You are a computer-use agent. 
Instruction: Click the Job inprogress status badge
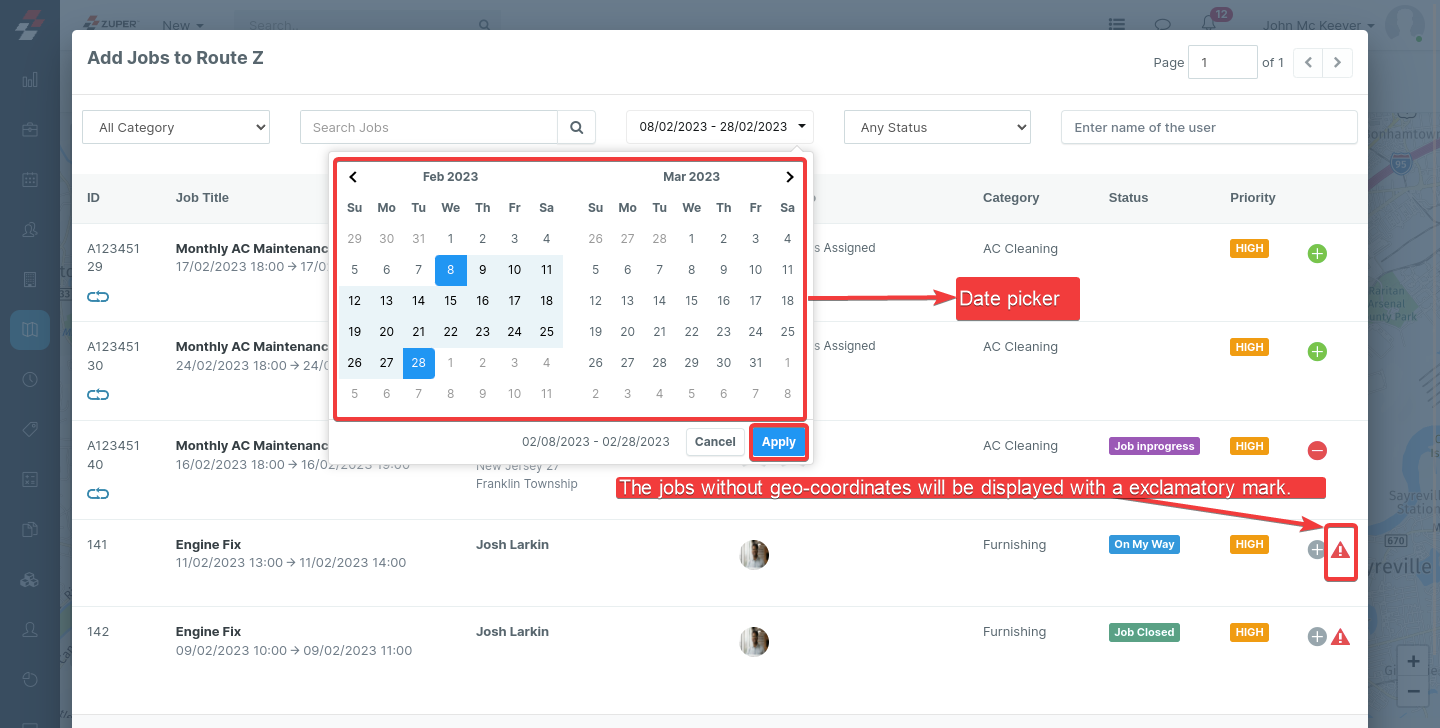coord(1154,446)
